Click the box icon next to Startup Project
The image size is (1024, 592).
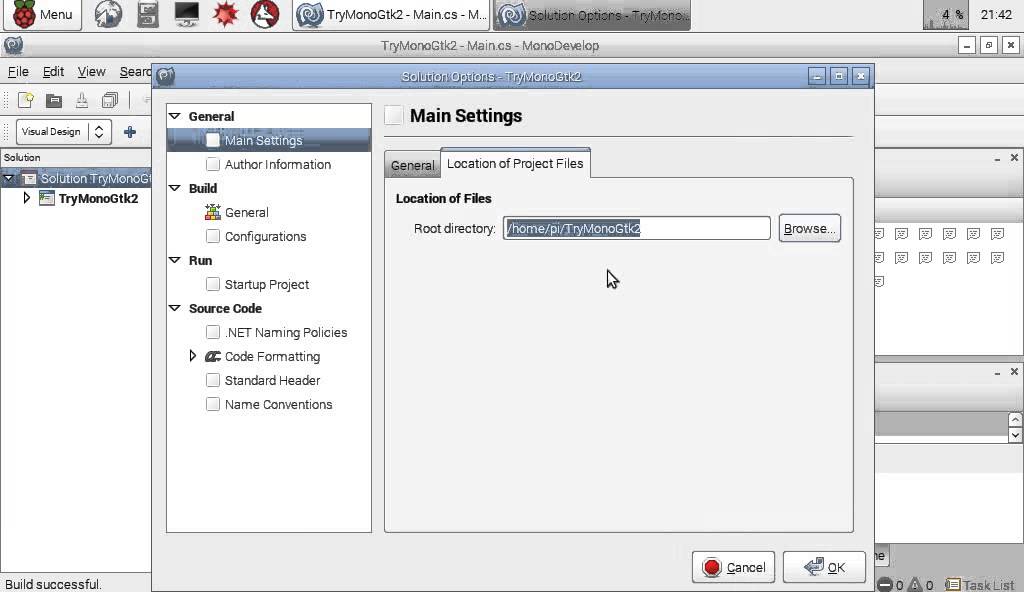213,284
